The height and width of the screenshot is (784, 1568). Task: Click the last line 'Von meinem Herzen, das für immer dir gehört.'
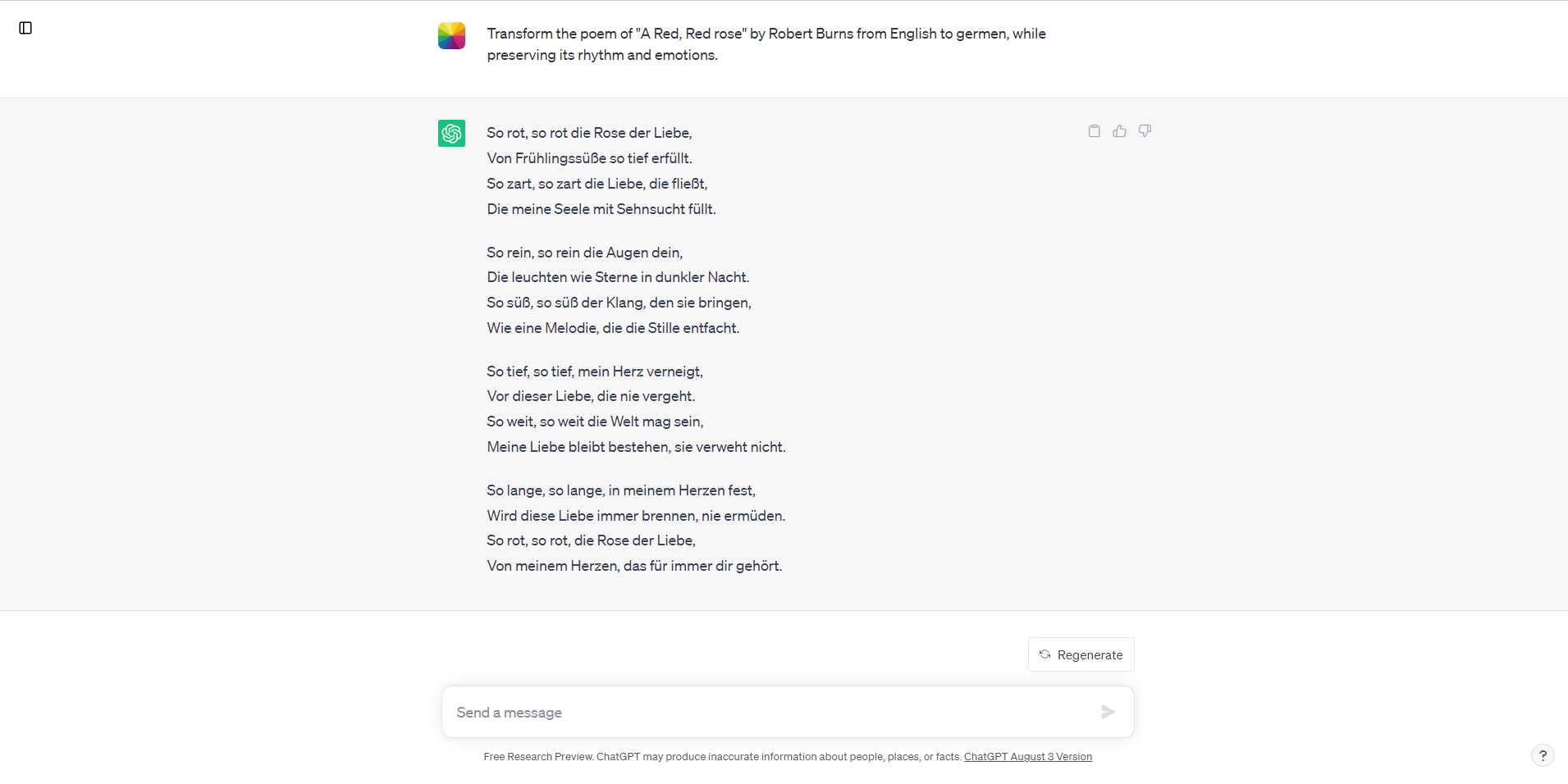pos(634,566)
